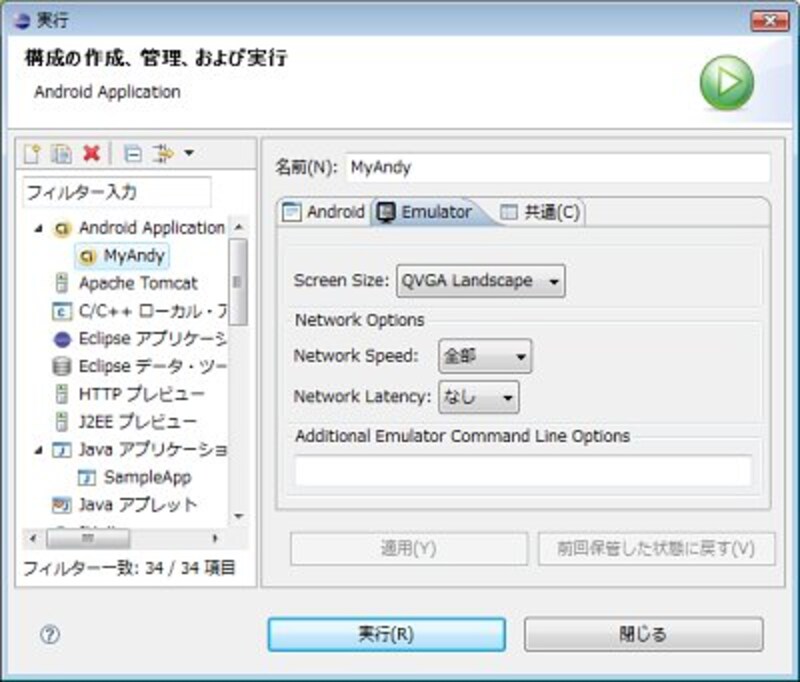Screen dimensions: 800x682
Task: Open filter options dropdown arrow in toolbar
Action: point(189,153)
